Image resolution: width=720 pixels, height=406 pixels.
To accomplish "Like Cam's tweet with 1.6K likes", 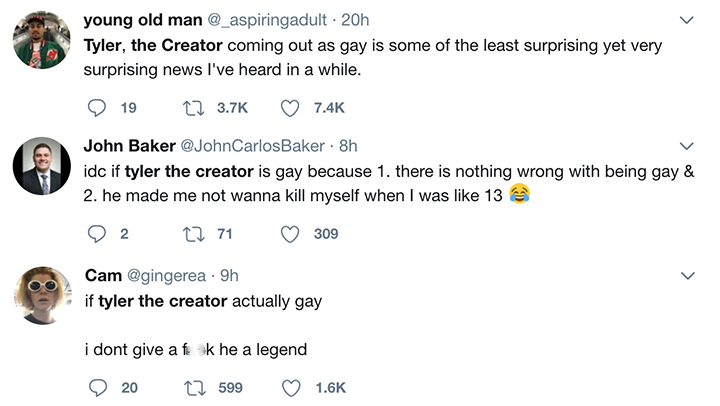I will (290, 387).
